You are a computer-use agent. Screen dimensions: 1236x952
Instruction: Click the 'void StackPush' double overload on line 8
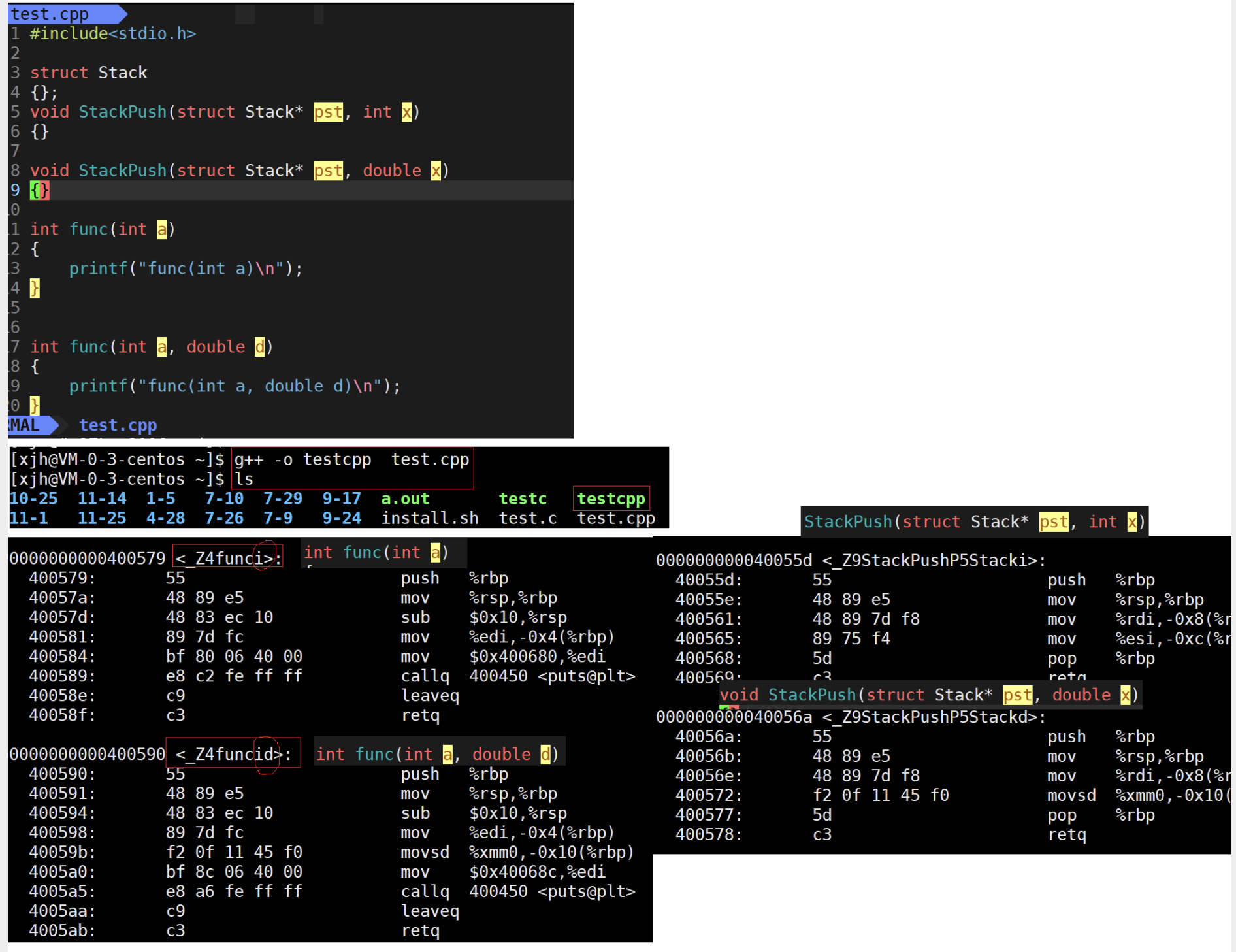[x=240, y=171]
